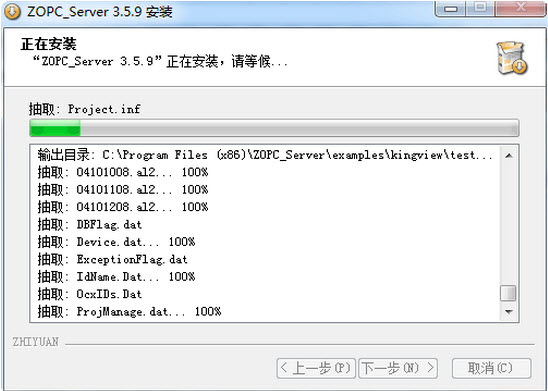Select the ProjManage.dat log entry
Screen dimensions: 548x391
coord(129,311)
